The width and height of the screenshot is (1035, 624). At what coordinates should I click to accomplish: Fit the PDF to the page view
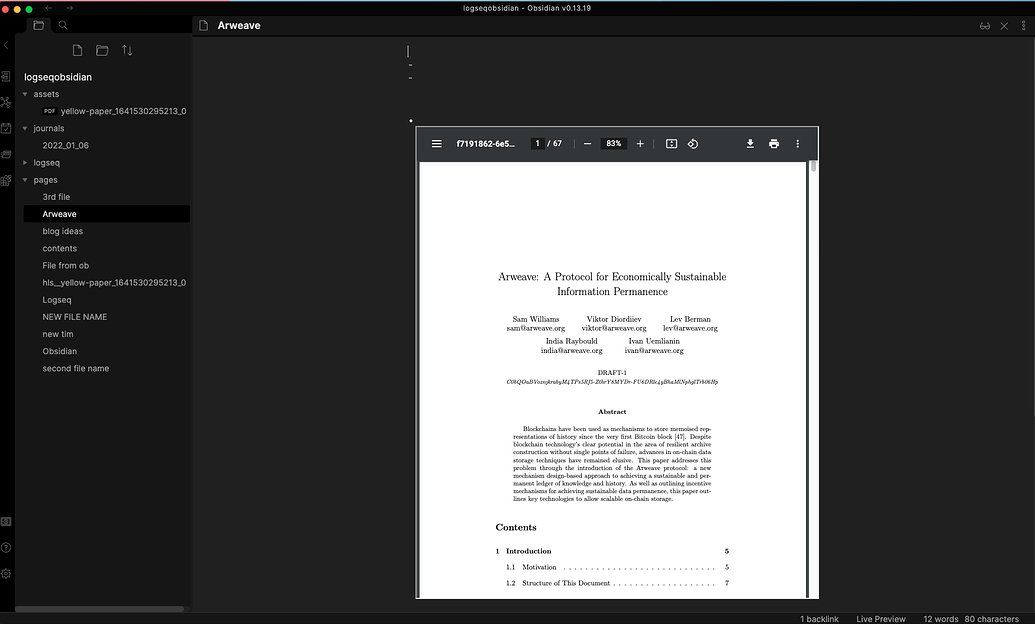[x=671, y=143]
